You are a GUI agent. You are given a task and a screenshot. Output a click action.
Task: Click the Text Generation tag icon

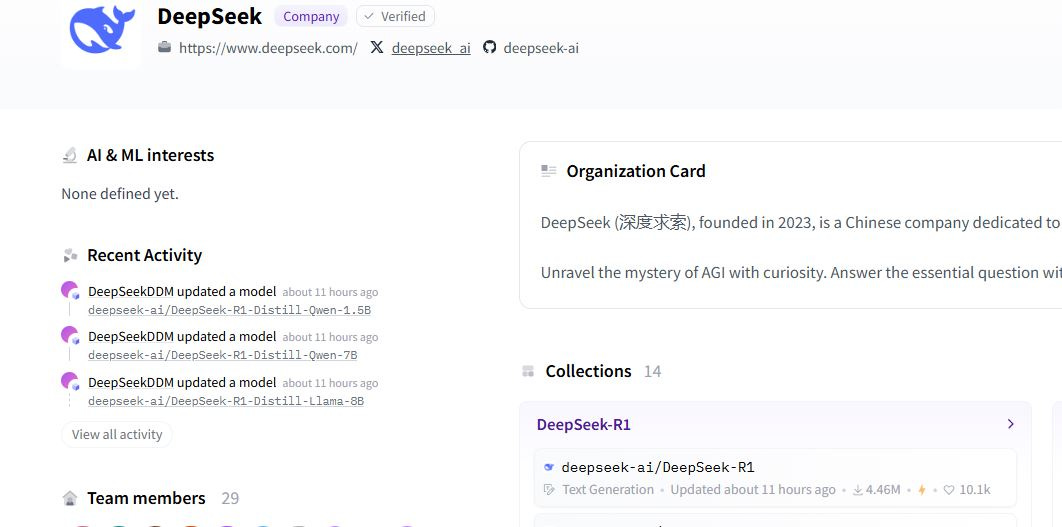[549, 490]
